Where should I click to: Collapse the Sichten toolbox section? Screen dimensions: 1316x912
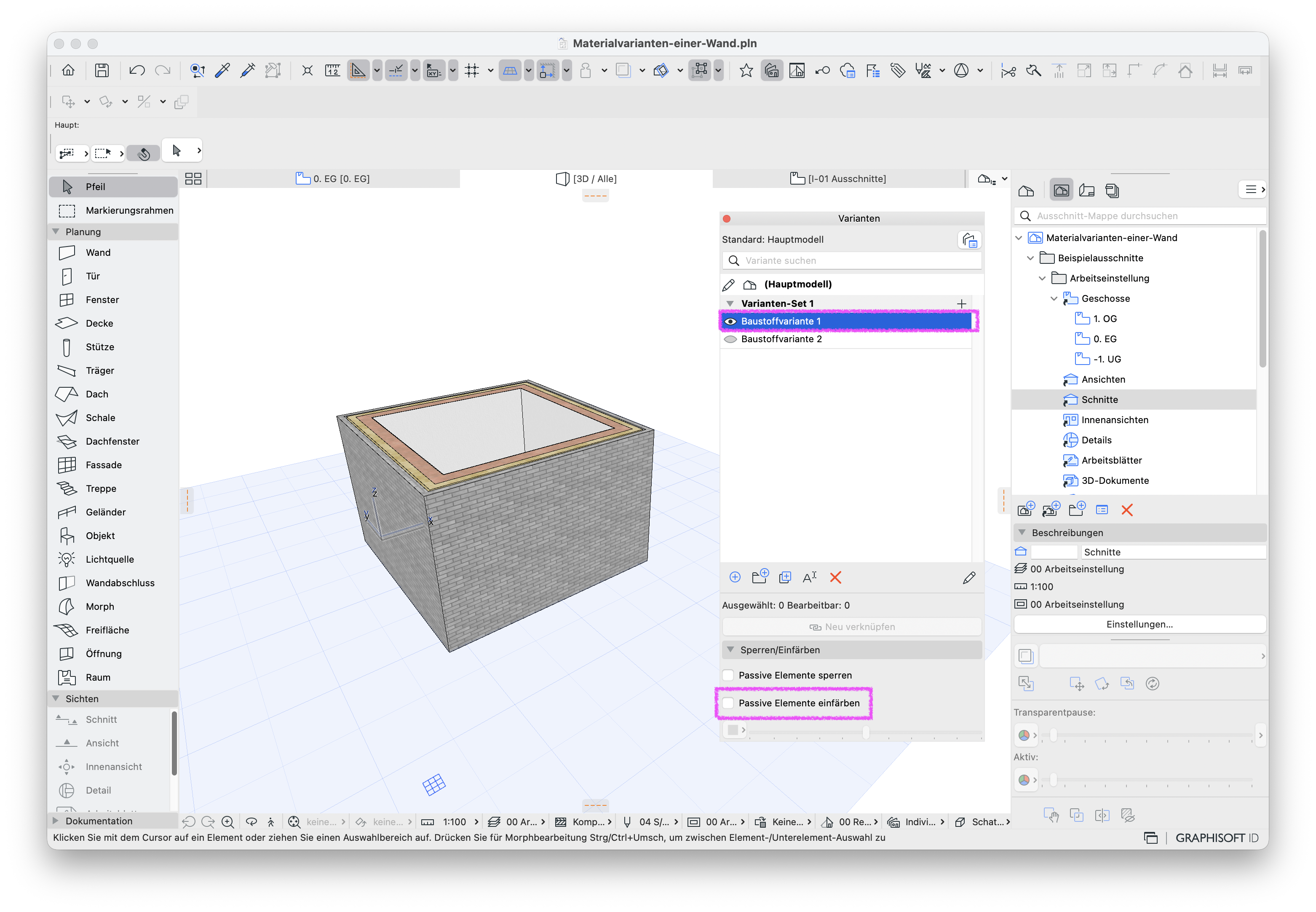point(56,699)
